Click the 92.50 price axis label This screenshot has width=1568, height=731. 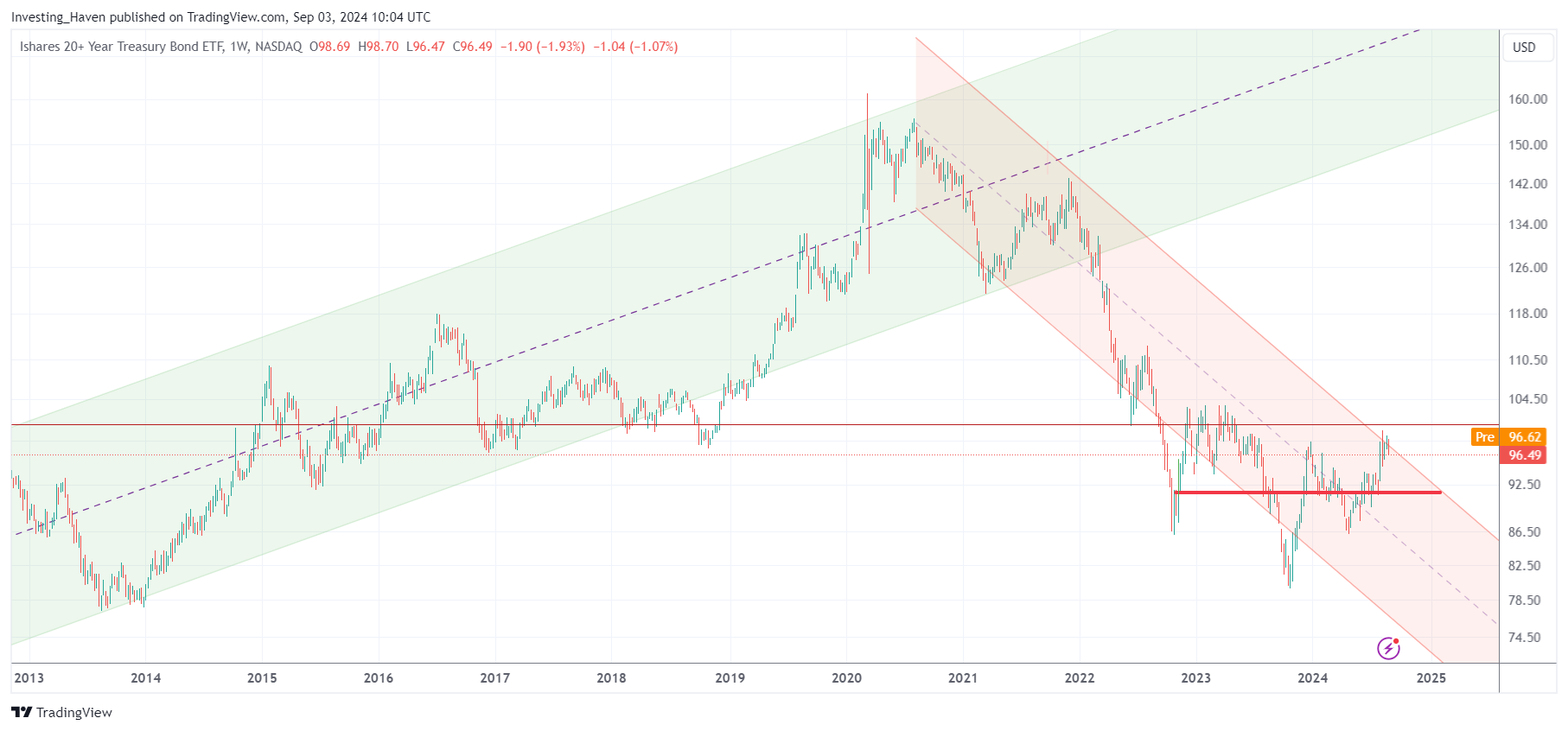(1524, 485)
